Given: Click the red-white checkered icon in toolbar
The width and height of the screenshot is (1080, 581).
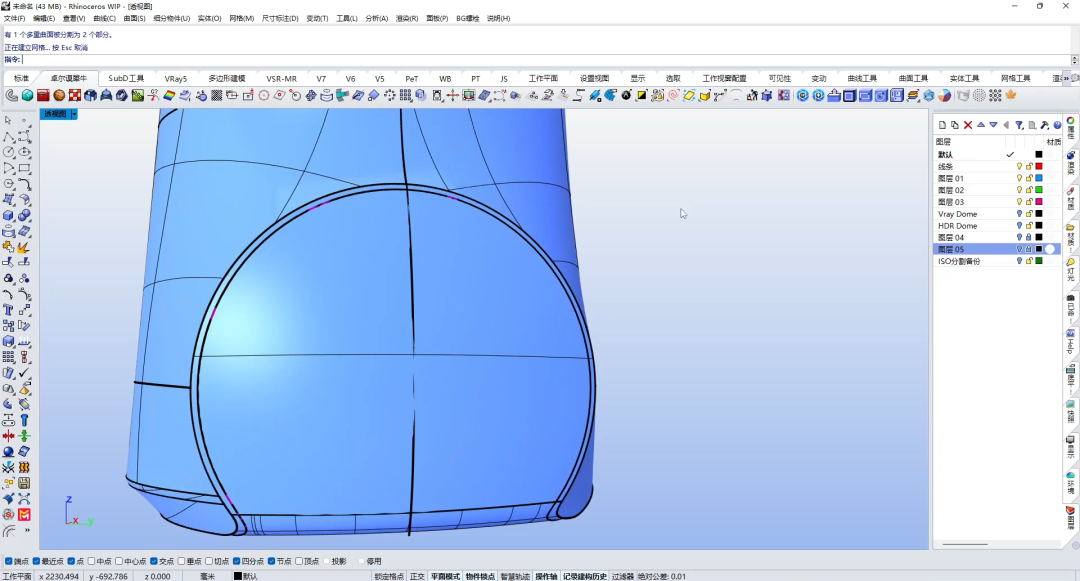Looking at the screenshot, I should (75, 96).
